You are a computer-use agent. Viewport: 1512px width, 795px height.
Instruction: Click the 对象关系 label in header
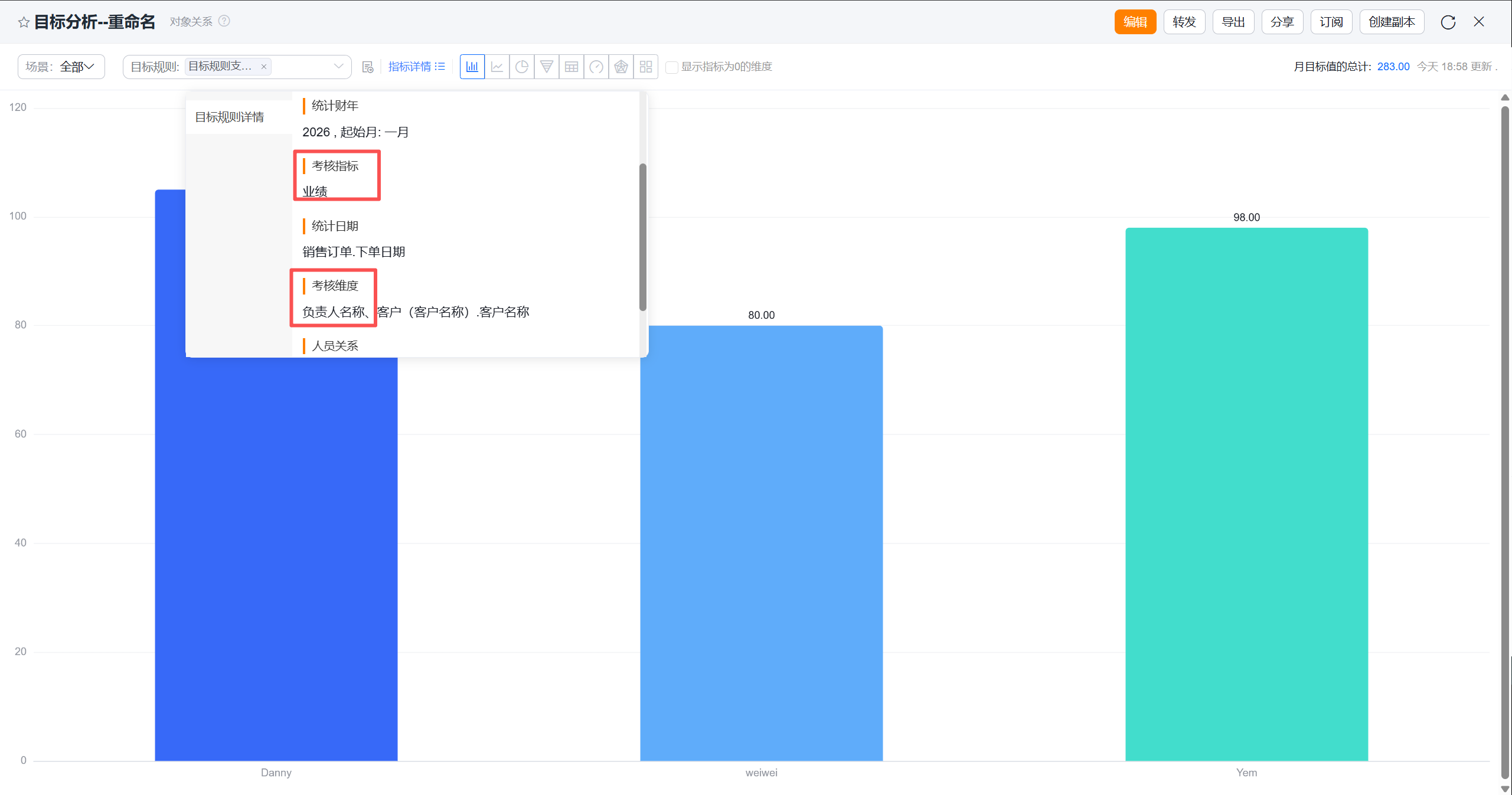click(x=191, y=22)
